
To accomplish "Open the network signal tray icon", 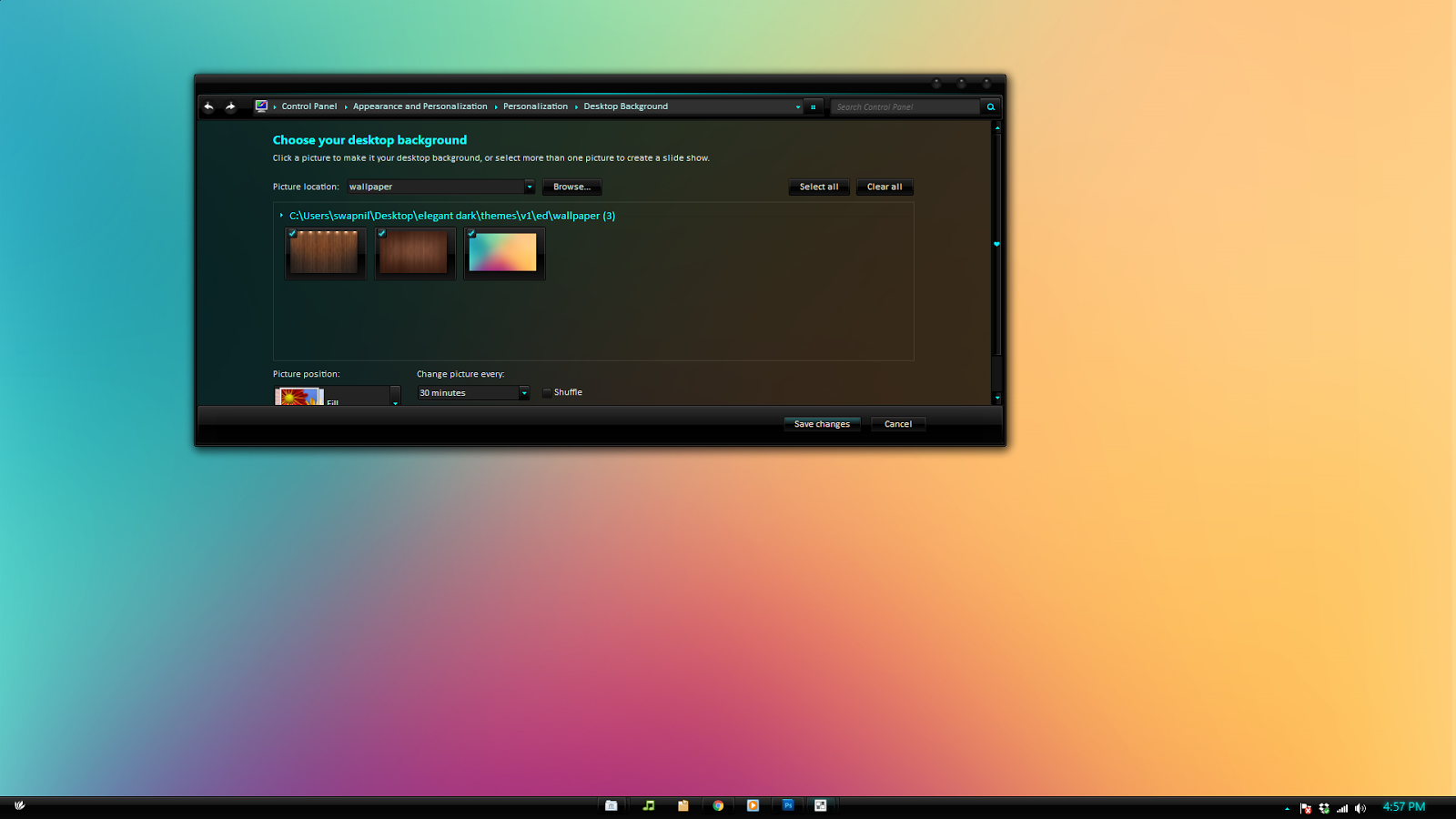I will tap(1342, 808).
